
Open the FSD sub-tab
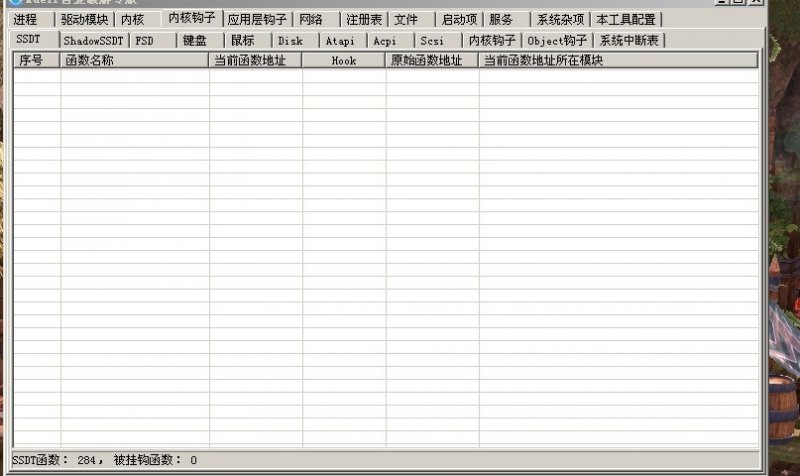[x=153, y=41]
